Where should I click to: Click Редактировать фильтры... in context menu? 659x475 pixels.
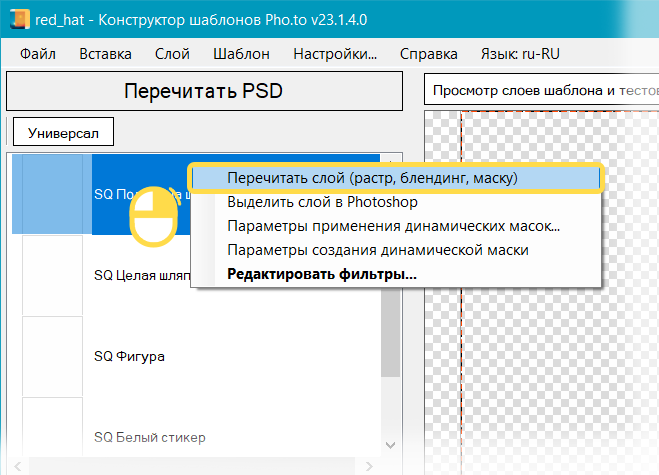pyautogui.click(x=322, y=274)
